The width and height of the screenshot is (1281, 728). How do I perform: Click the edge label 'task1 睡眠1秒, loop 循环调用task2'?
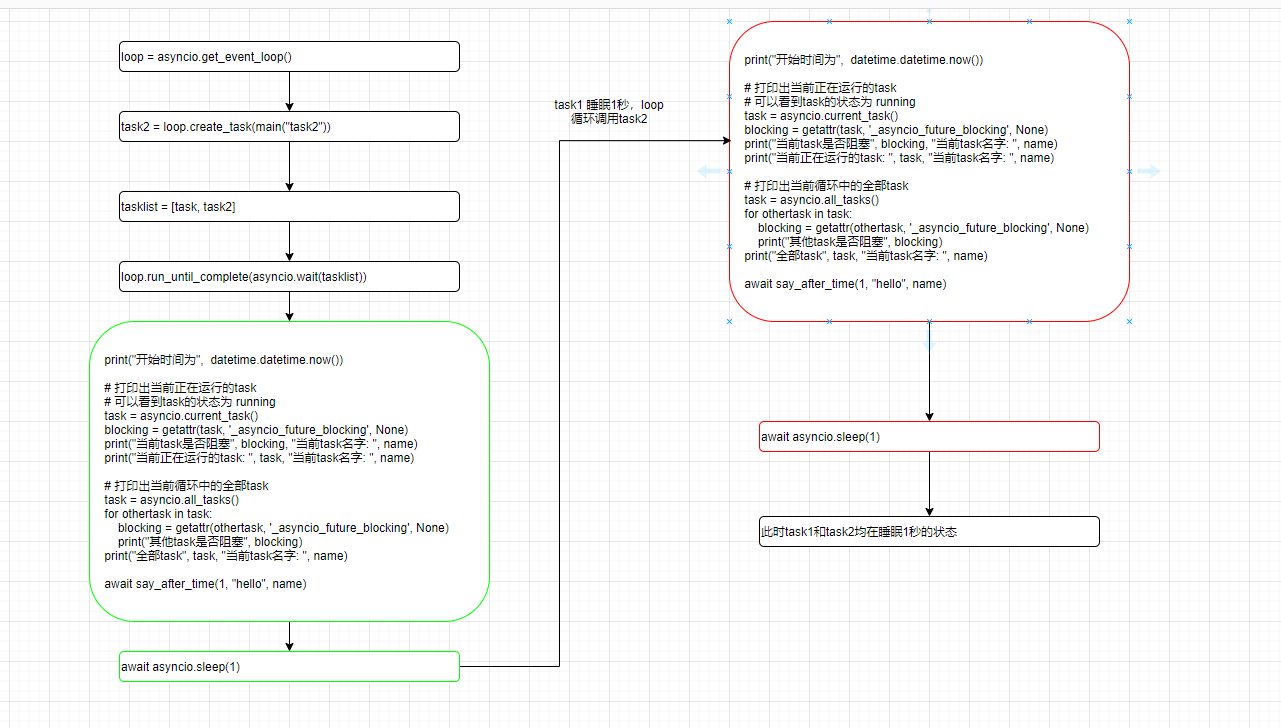point(609,111)
